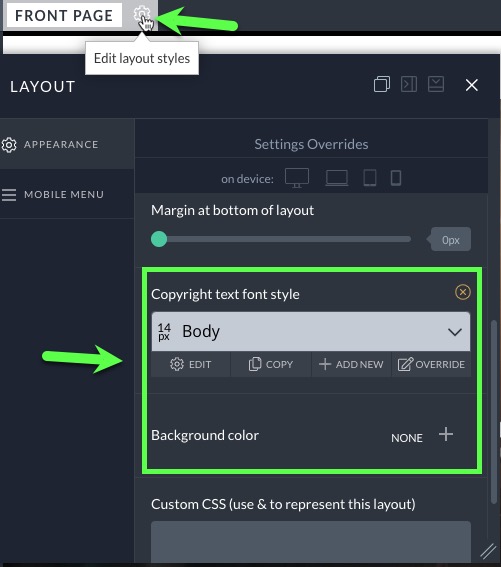
Task: Add a background color with plus icon
Action: 446,434
